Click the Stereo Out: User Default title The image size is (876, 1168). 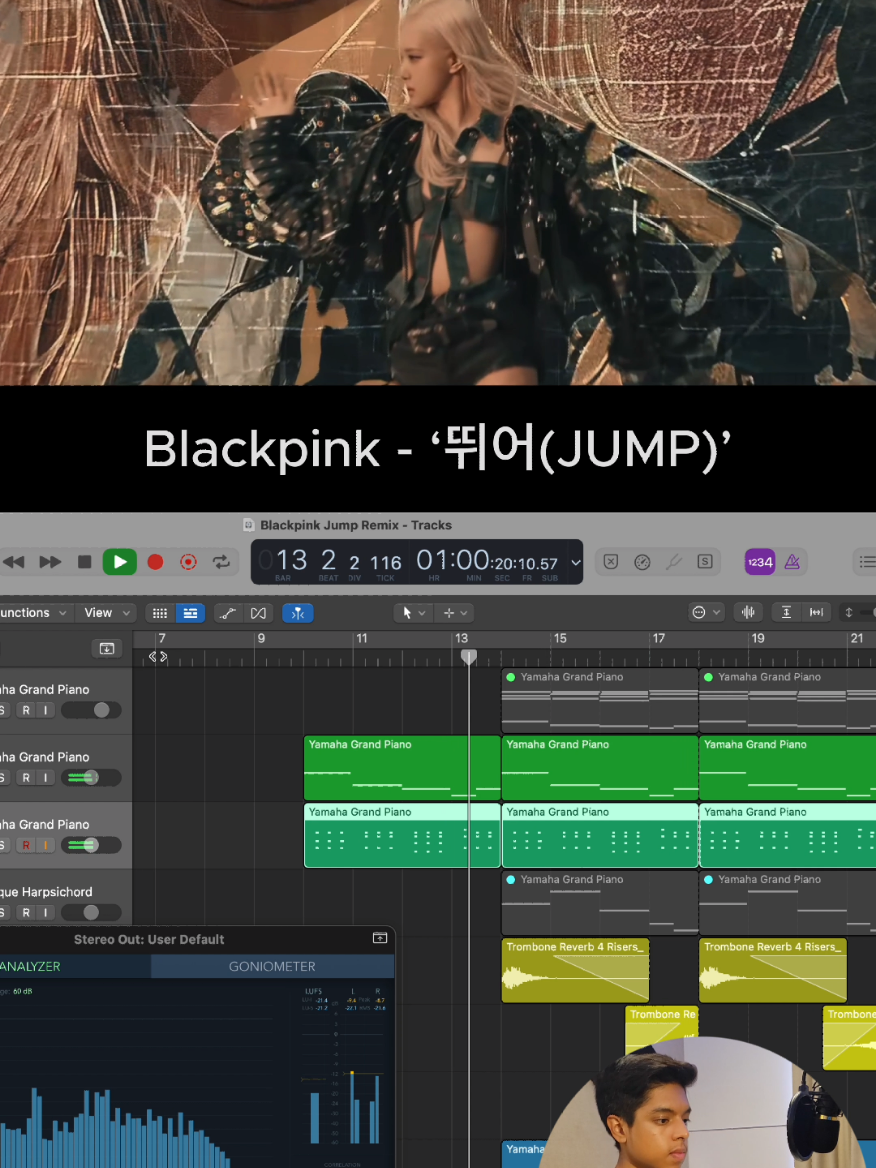149,939
